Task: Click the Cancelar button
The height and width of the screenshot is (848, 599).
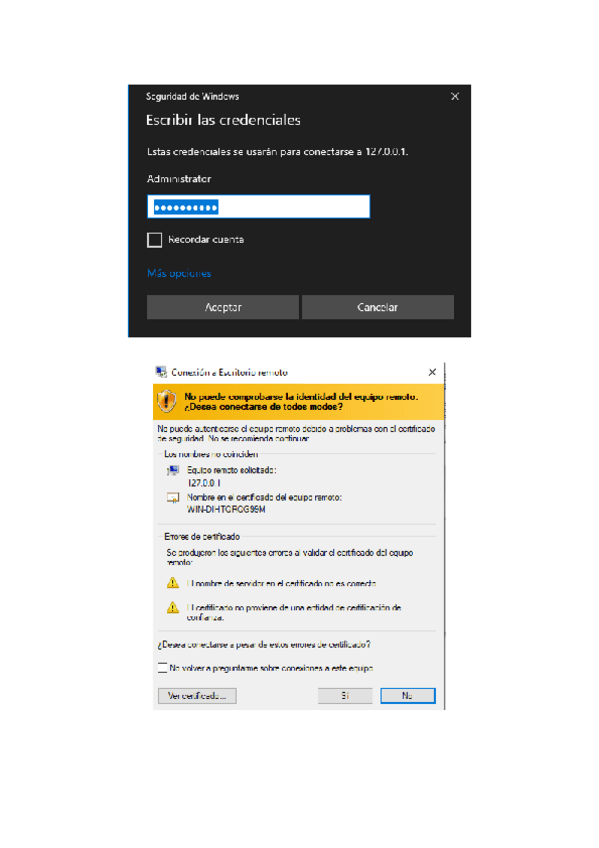Action: coord(378,307)
